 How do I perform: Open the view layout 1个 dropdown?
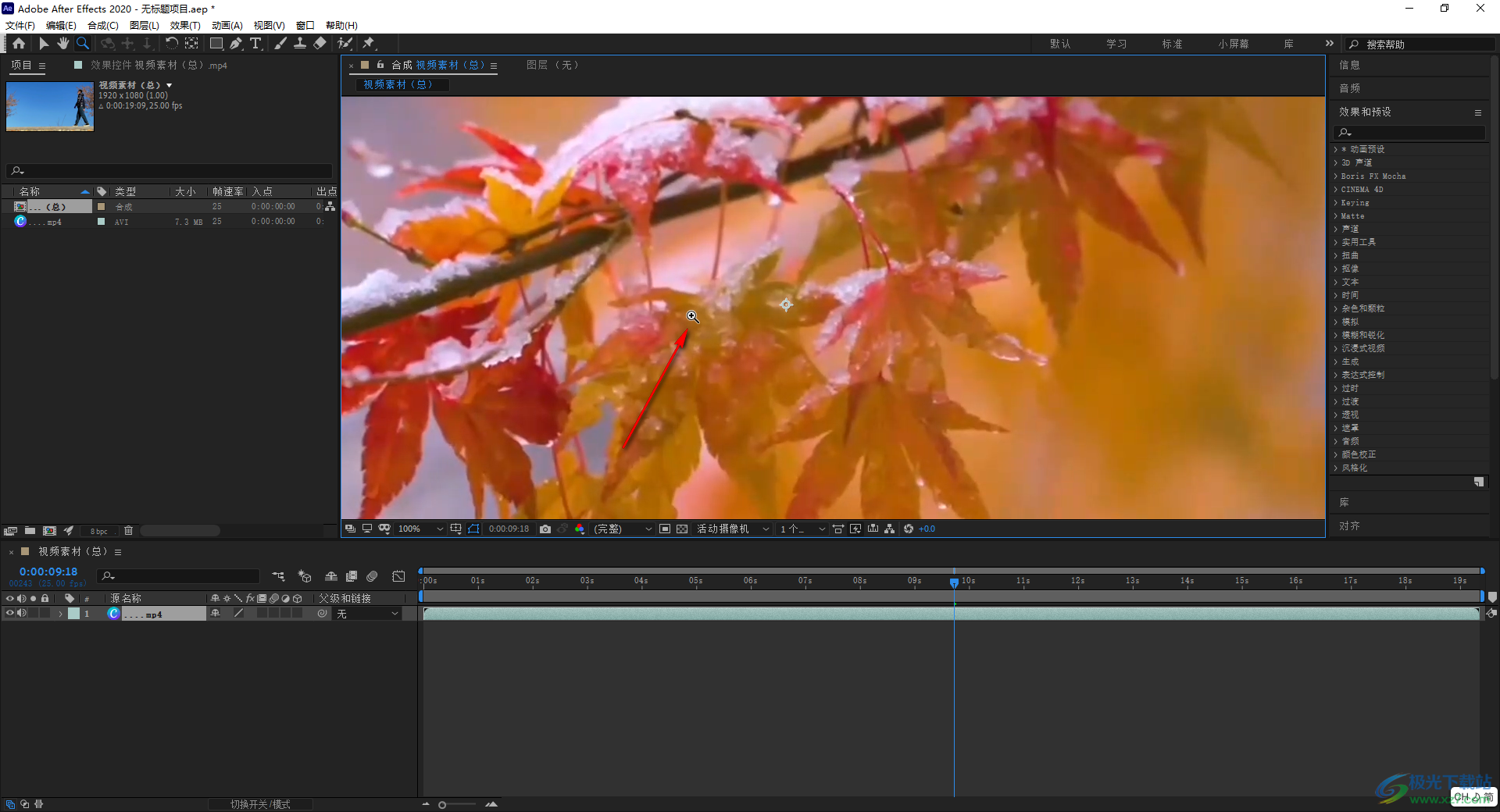coord(802,529)
